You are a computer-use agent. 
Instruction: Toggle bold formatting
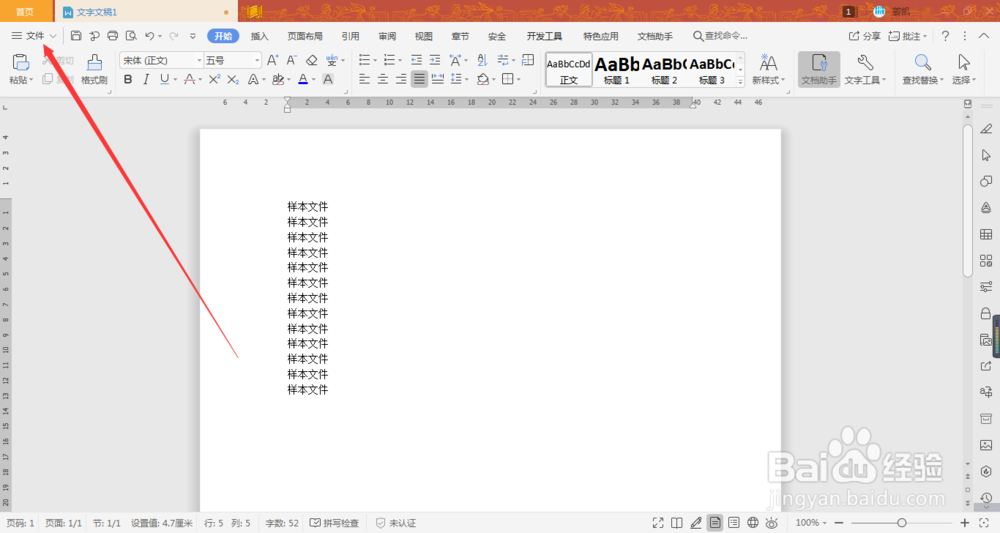(128, 79)
